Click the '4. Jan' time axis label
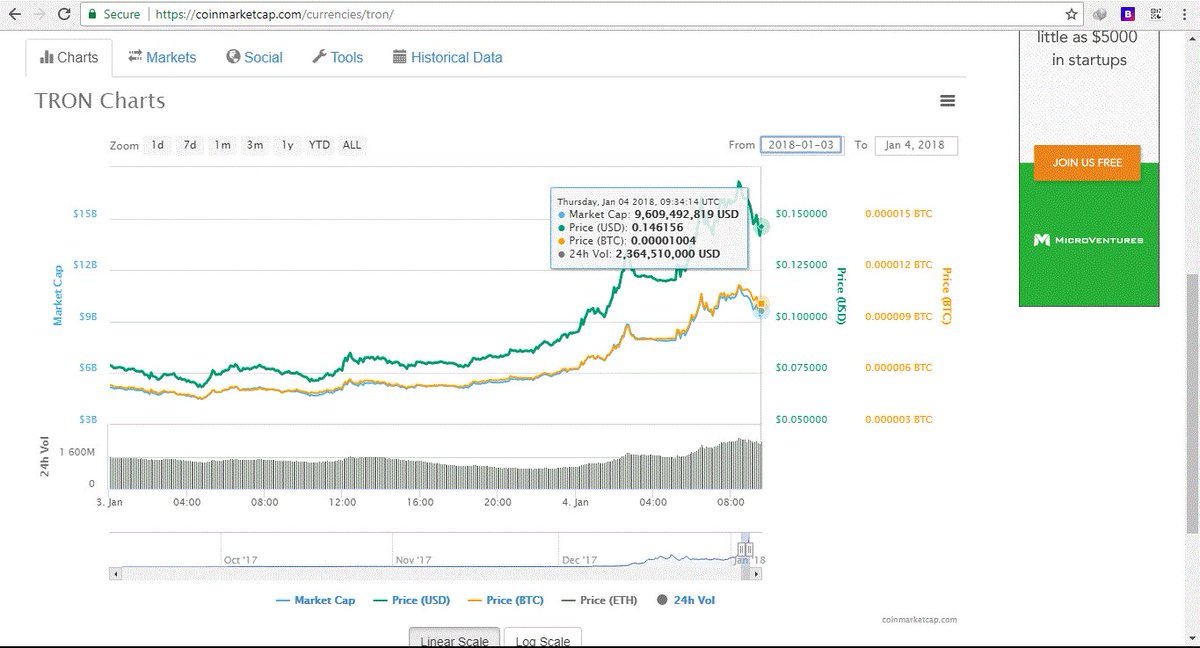Screen dimensions: 1200x648 coord(575,502)
